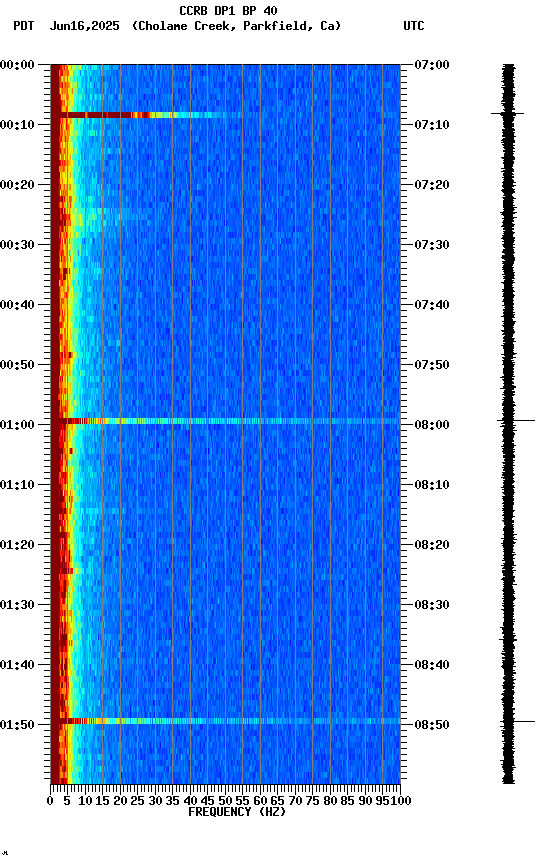Viewport: 552px width, 864px height.
Task: Click the 25 Hz frequency tick label
Action: (x=137, y=801)
